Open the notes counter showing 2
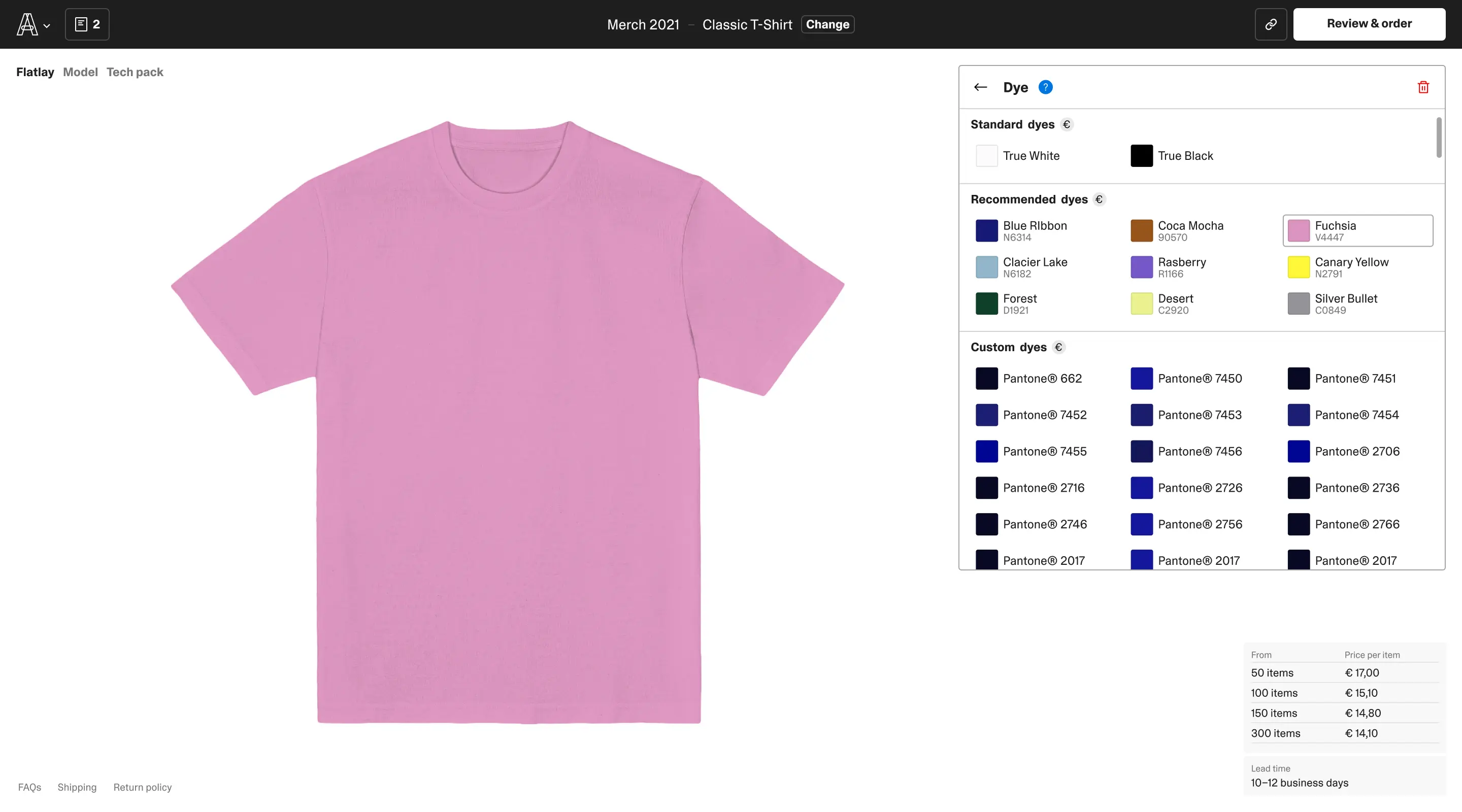 click(87, 24)
